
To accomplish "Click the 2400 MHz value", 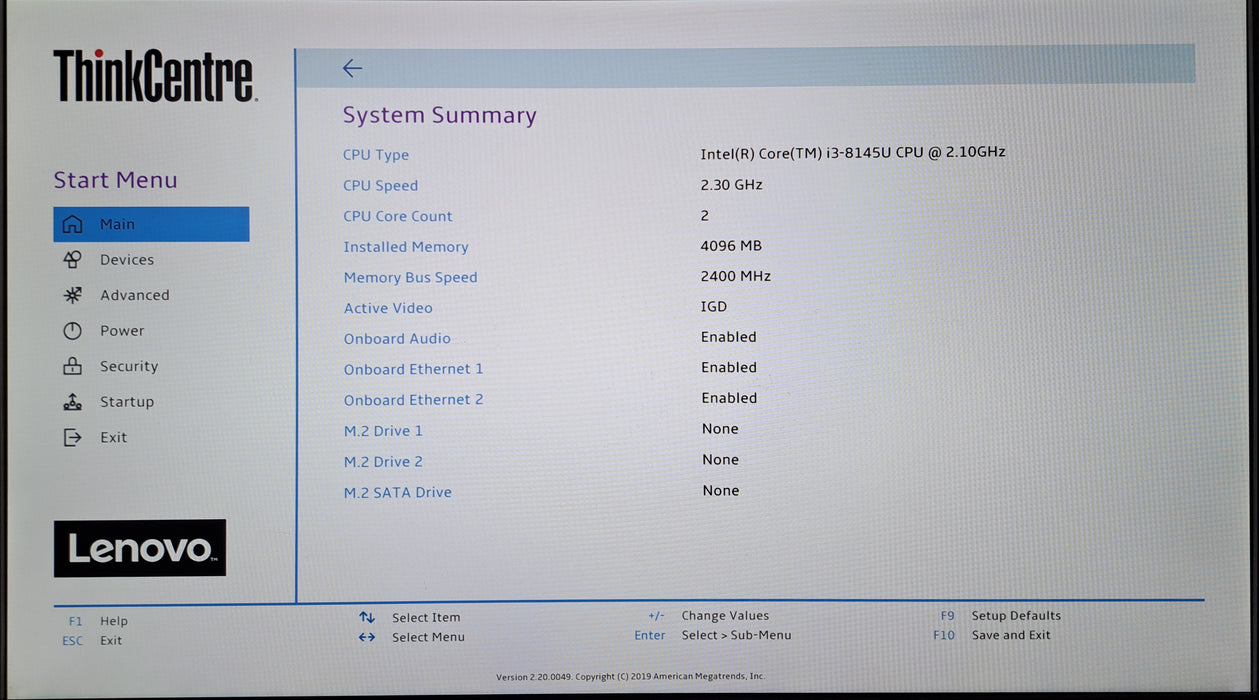I will pyautogui.click(x=736, y=276).
